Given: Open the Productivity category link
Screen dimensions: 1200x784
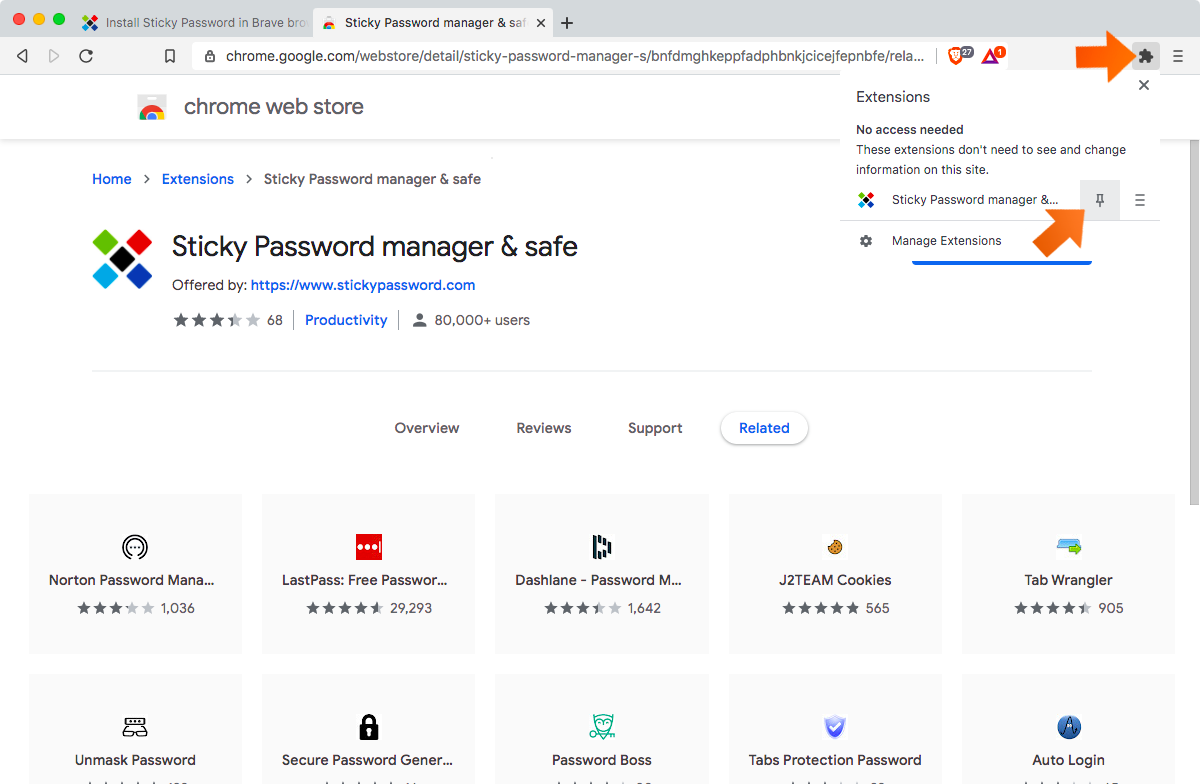Looking at the screenshot, I should click(346, 320).
